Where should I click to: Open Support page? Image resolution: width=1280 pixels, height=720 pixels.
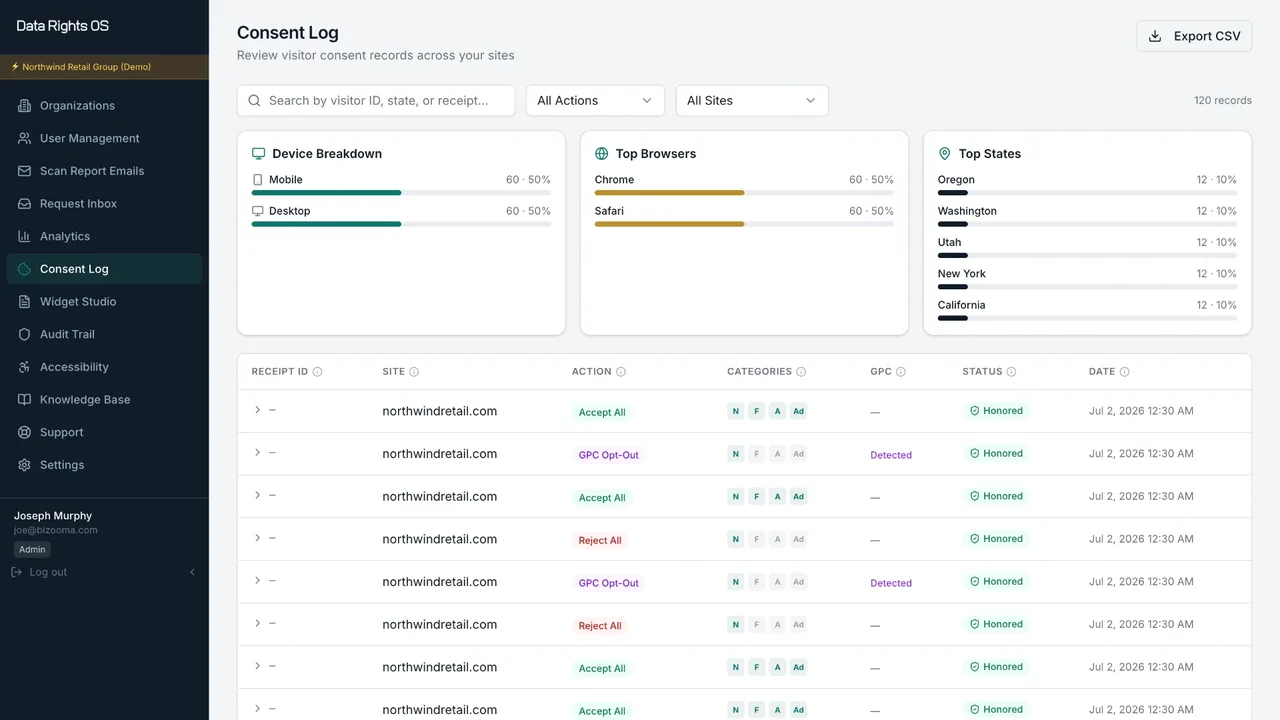click(x=104, y=432)
